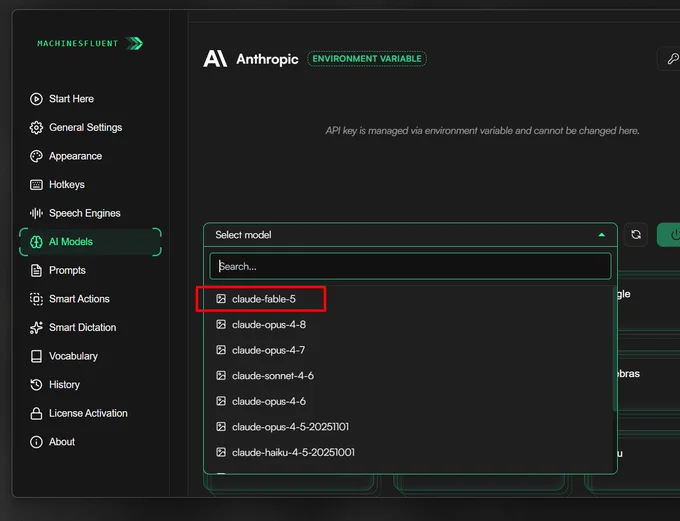
Task: Go to Vocabulary section
Action: [90, 356]
